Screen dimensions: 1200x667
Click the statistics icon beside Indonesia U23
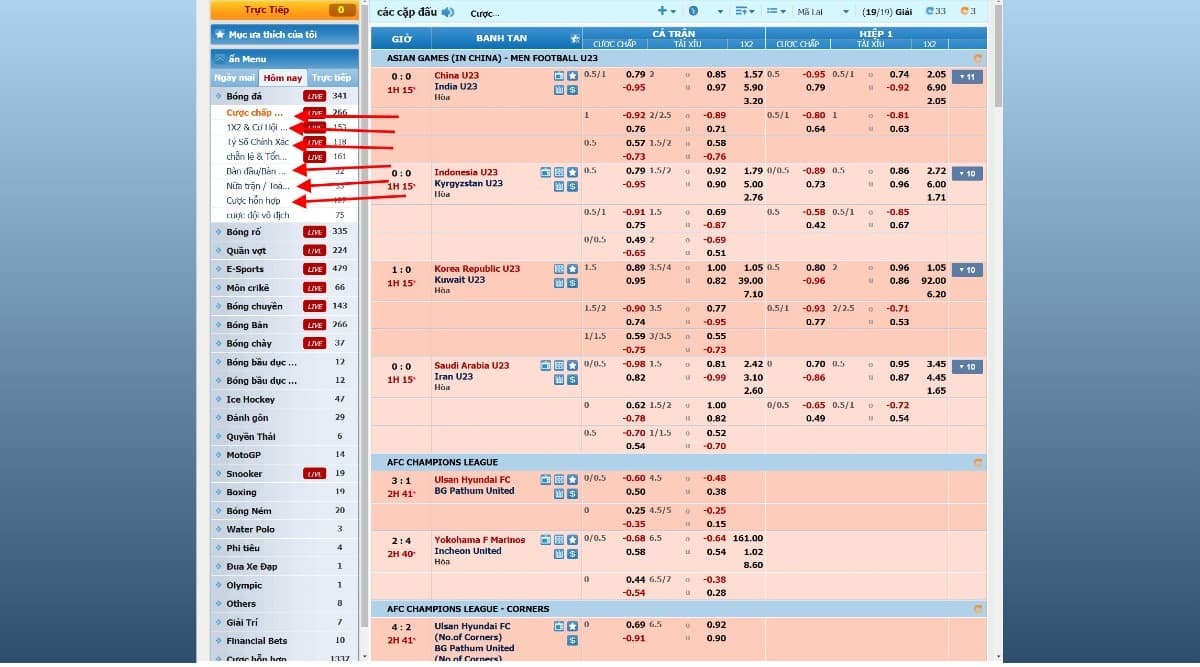click(558, 186)
